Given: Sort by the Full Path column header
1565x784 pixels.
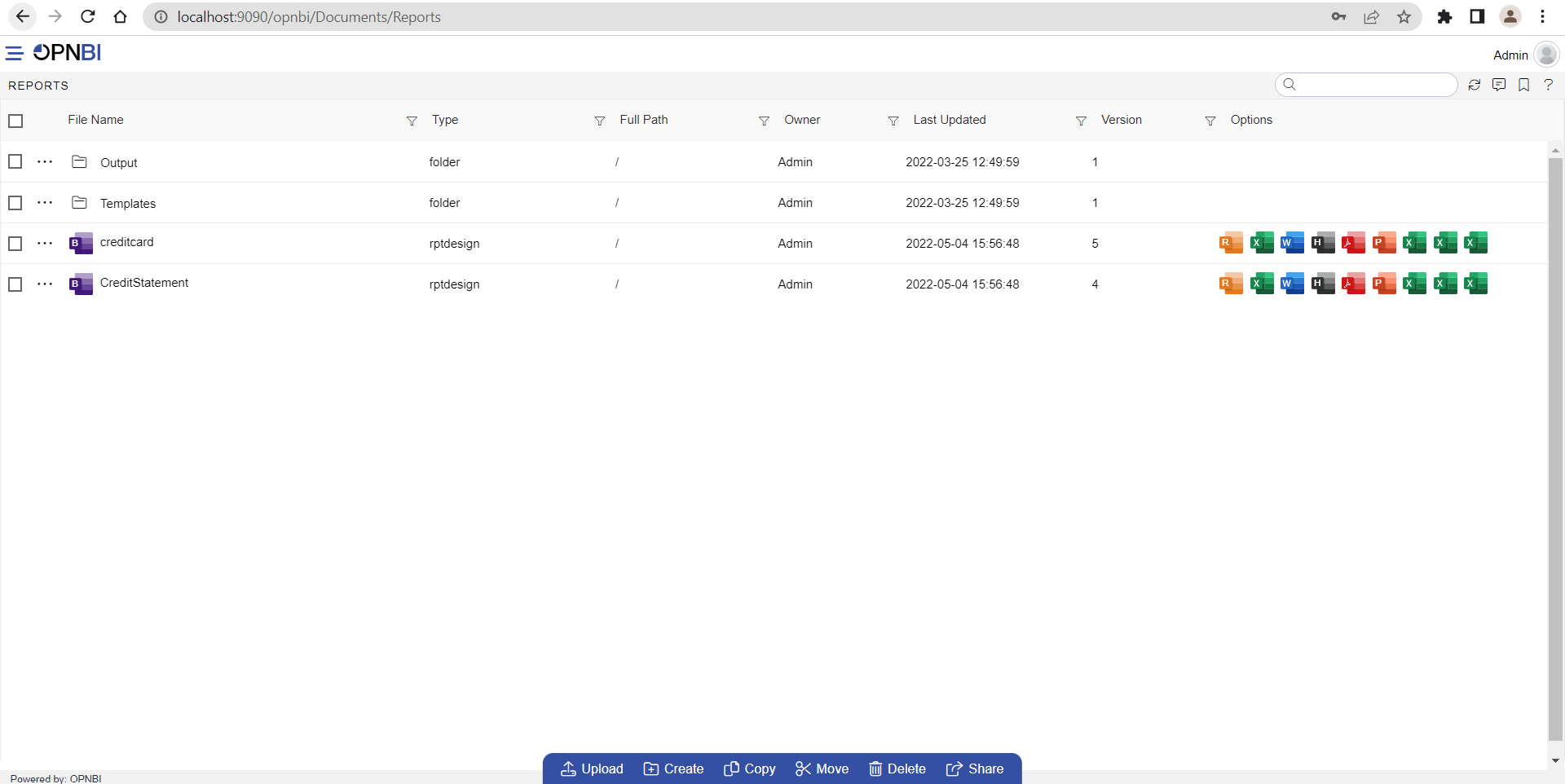Looking at the screenshot, I should click(644, 120).
